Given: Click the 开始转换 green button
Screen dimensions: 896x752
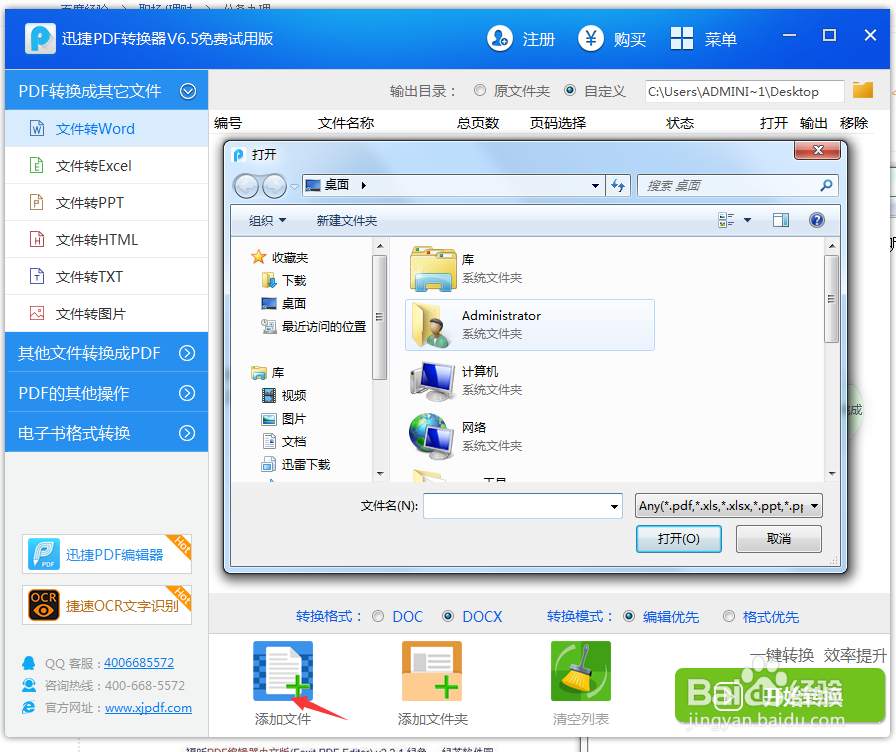Looking at the screenshot, I should tap(780, 695).
